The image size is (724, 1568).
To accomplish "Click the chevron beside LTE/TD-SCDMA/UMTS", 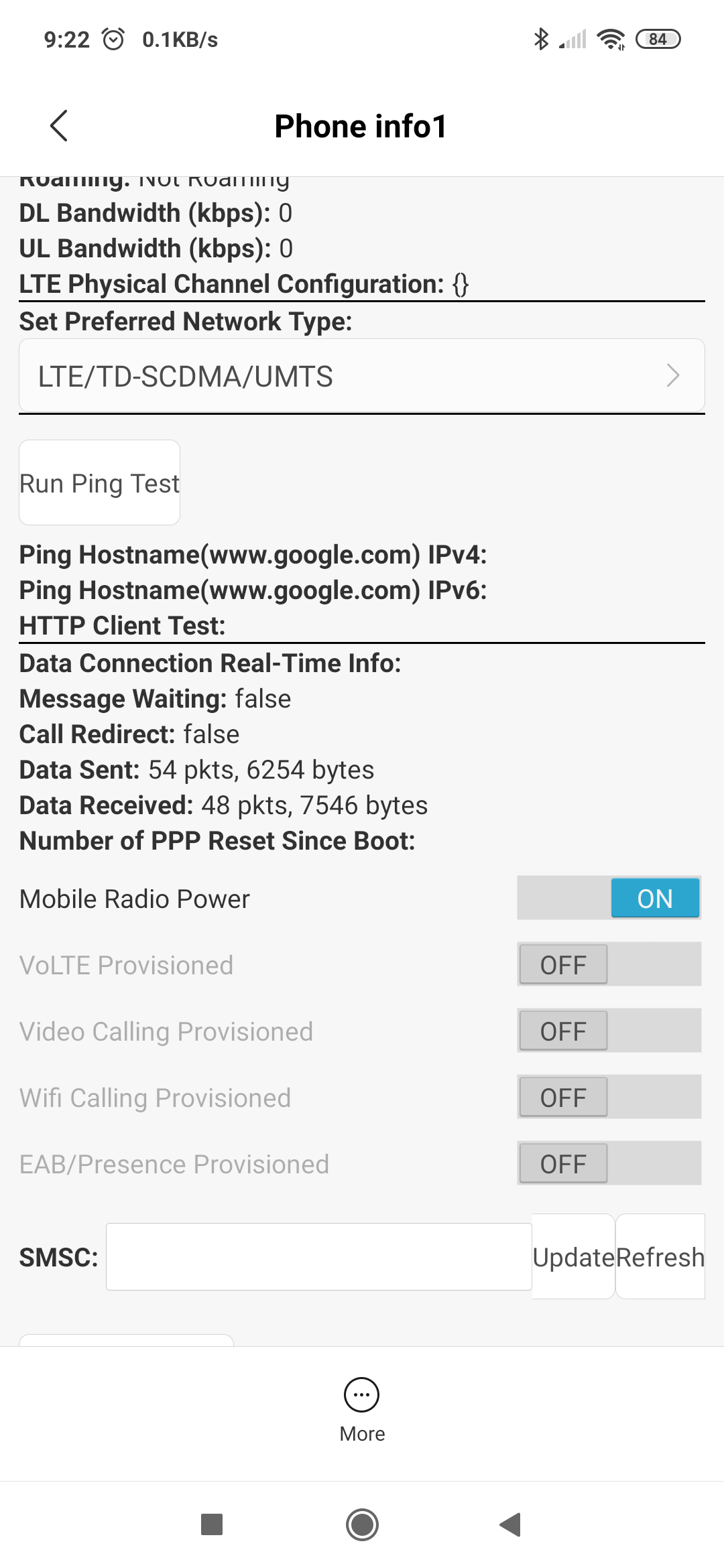I will click(673, 376).
